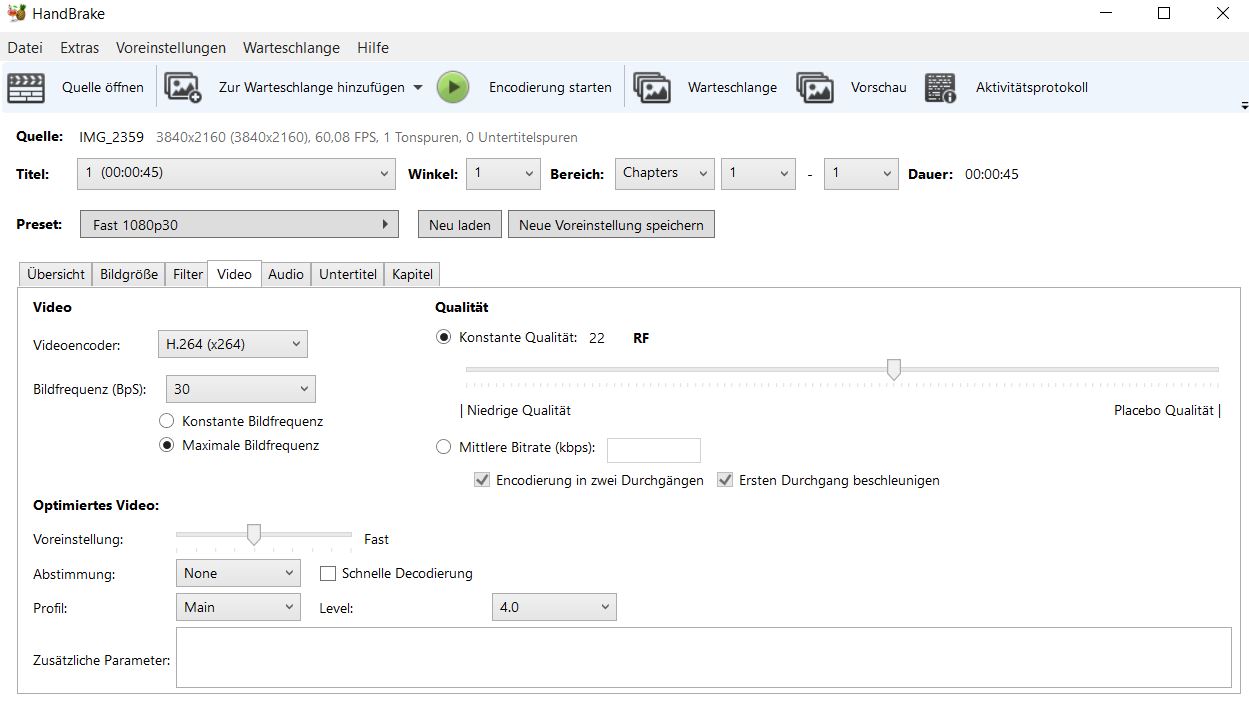1249x701 pixels.
Task: Open the Abstimmung None dropdown
Action: point(238,573)
